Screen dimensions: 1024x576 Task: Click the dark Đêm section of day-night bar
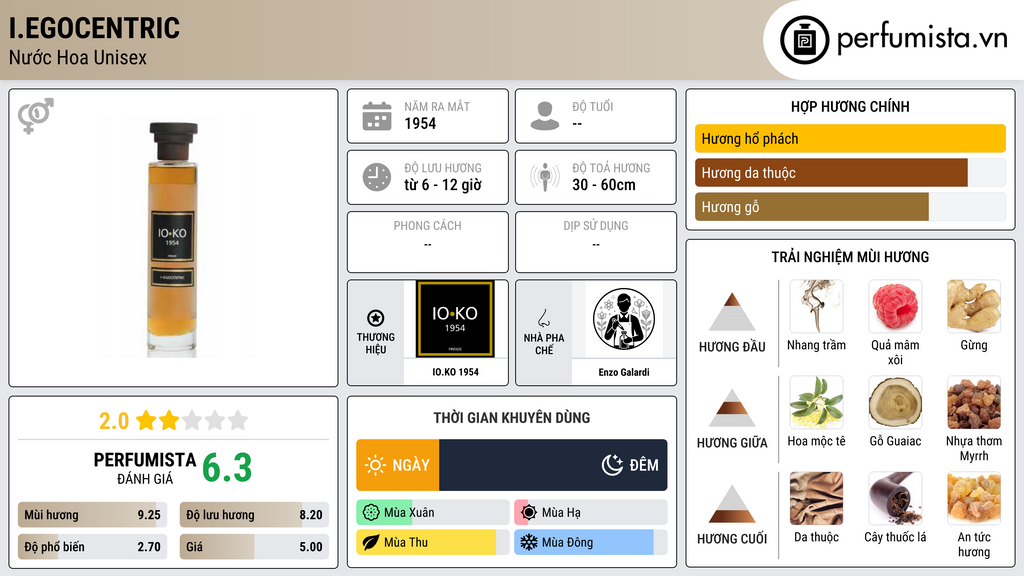(553, 465)
